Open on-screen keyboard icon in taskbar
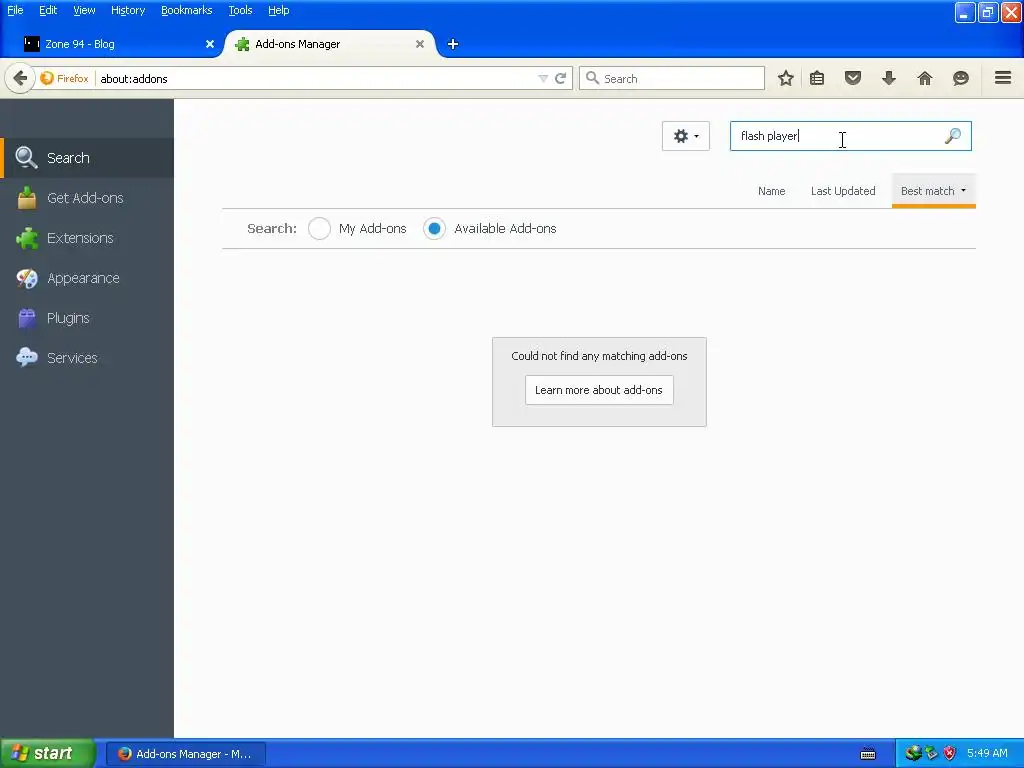 coord(868,754)
